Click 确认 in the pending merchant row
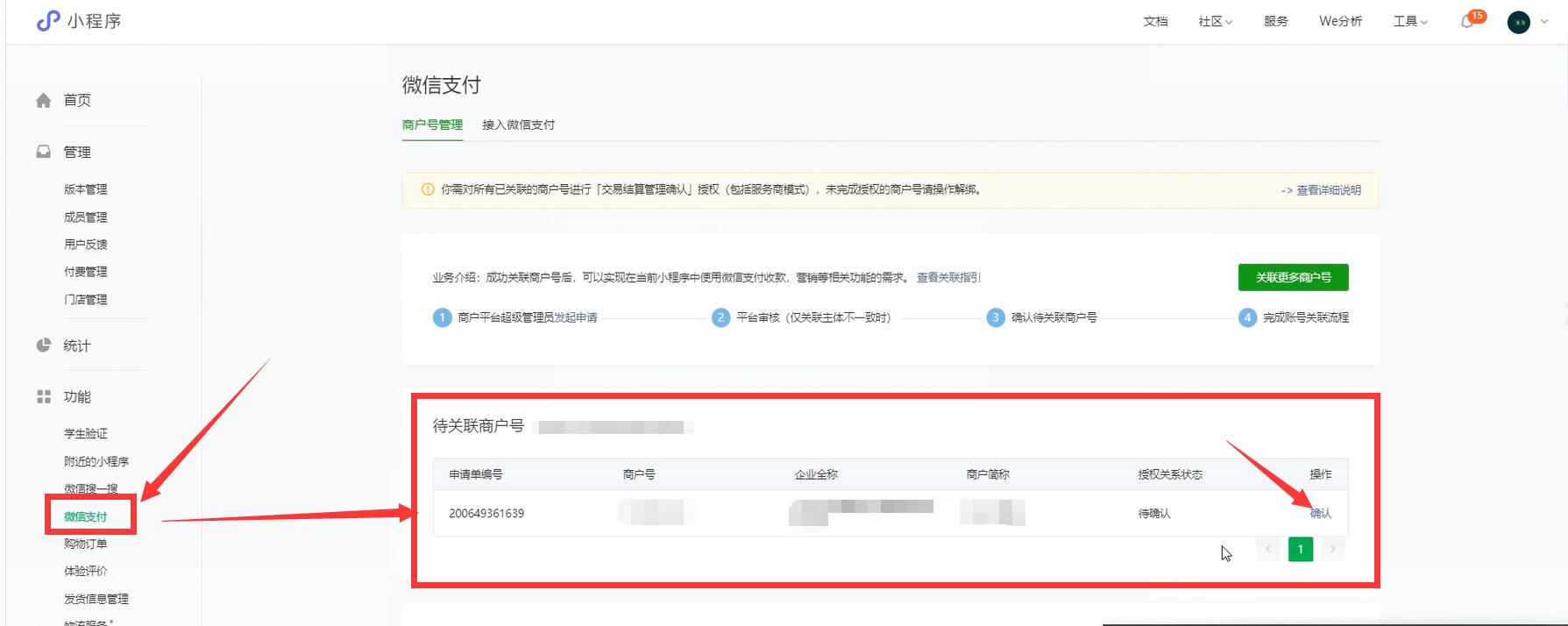 click(1320, 513)
